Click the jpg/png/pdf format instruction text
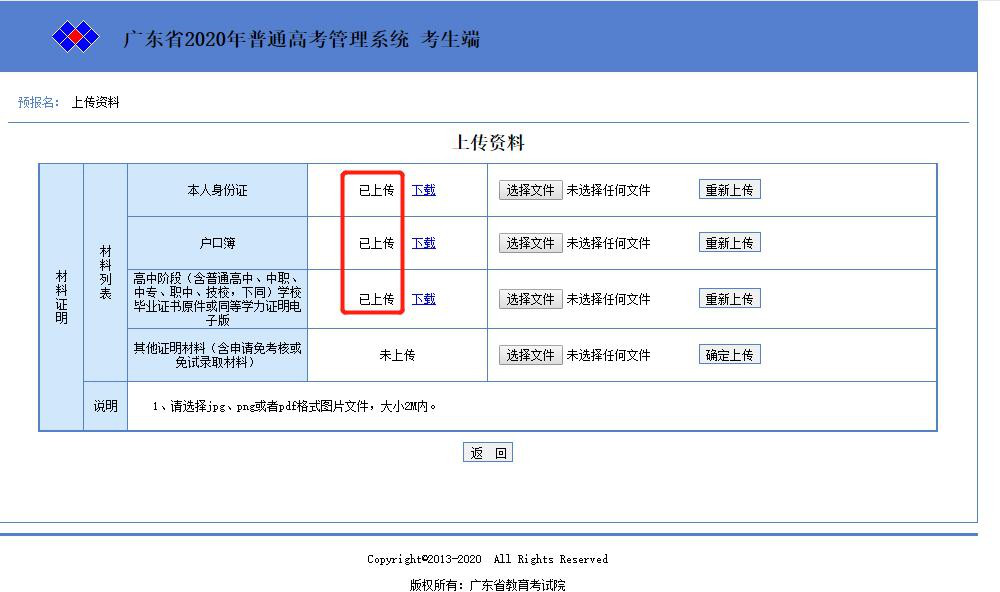 (x=294, y=406)
